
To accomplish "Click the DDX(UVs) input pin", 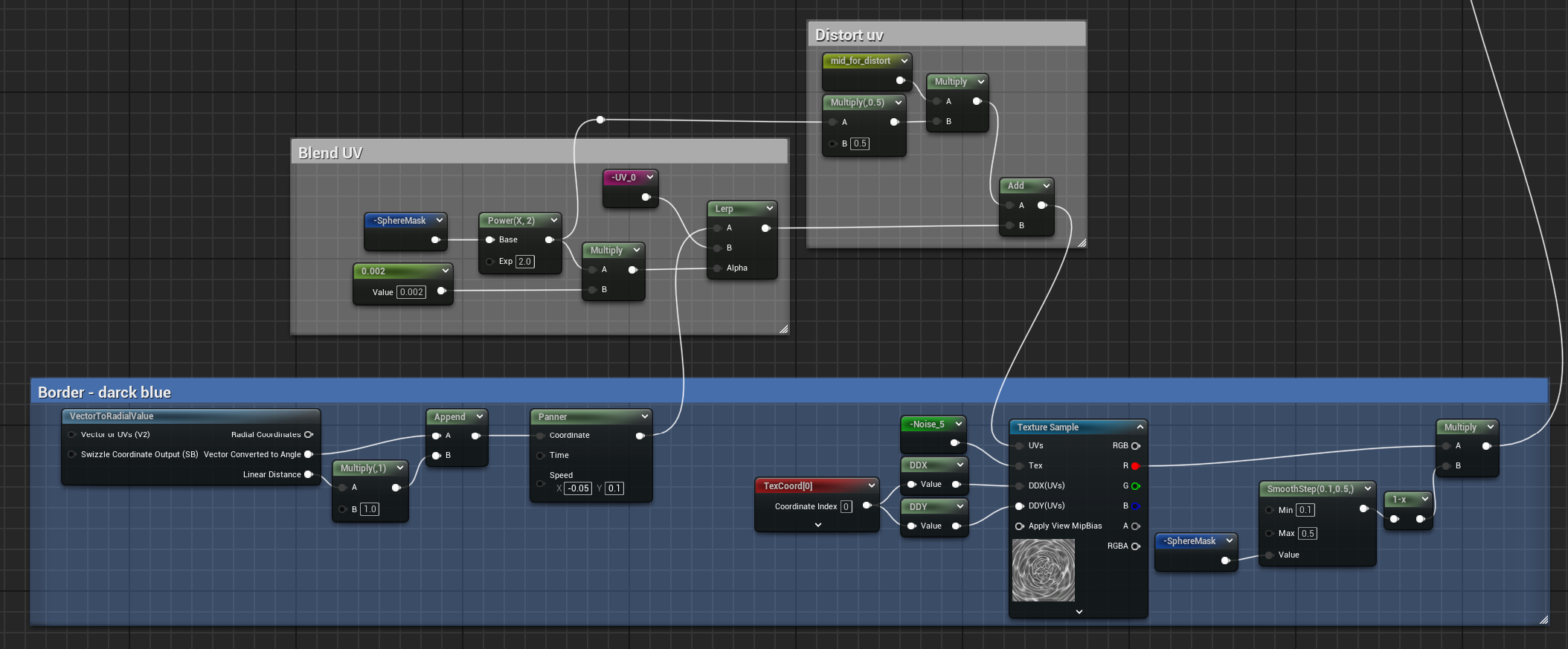I will pyautogui.click(x=1020, y=486).
